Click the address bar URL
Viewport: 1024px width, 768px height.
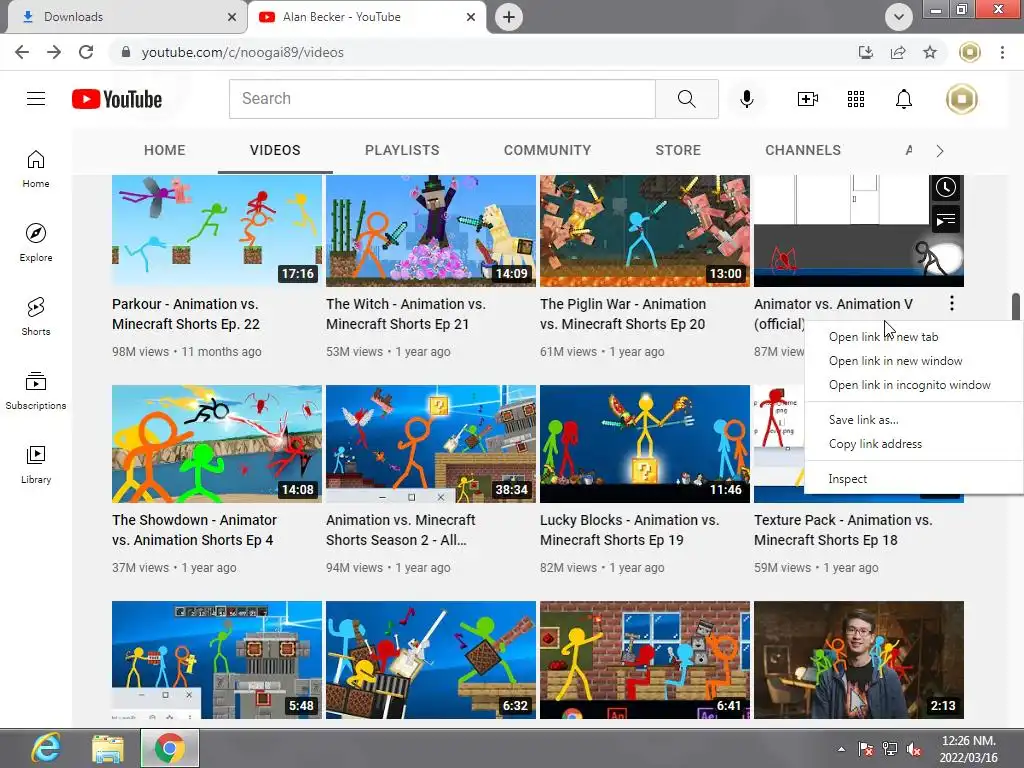pos(242,52)
